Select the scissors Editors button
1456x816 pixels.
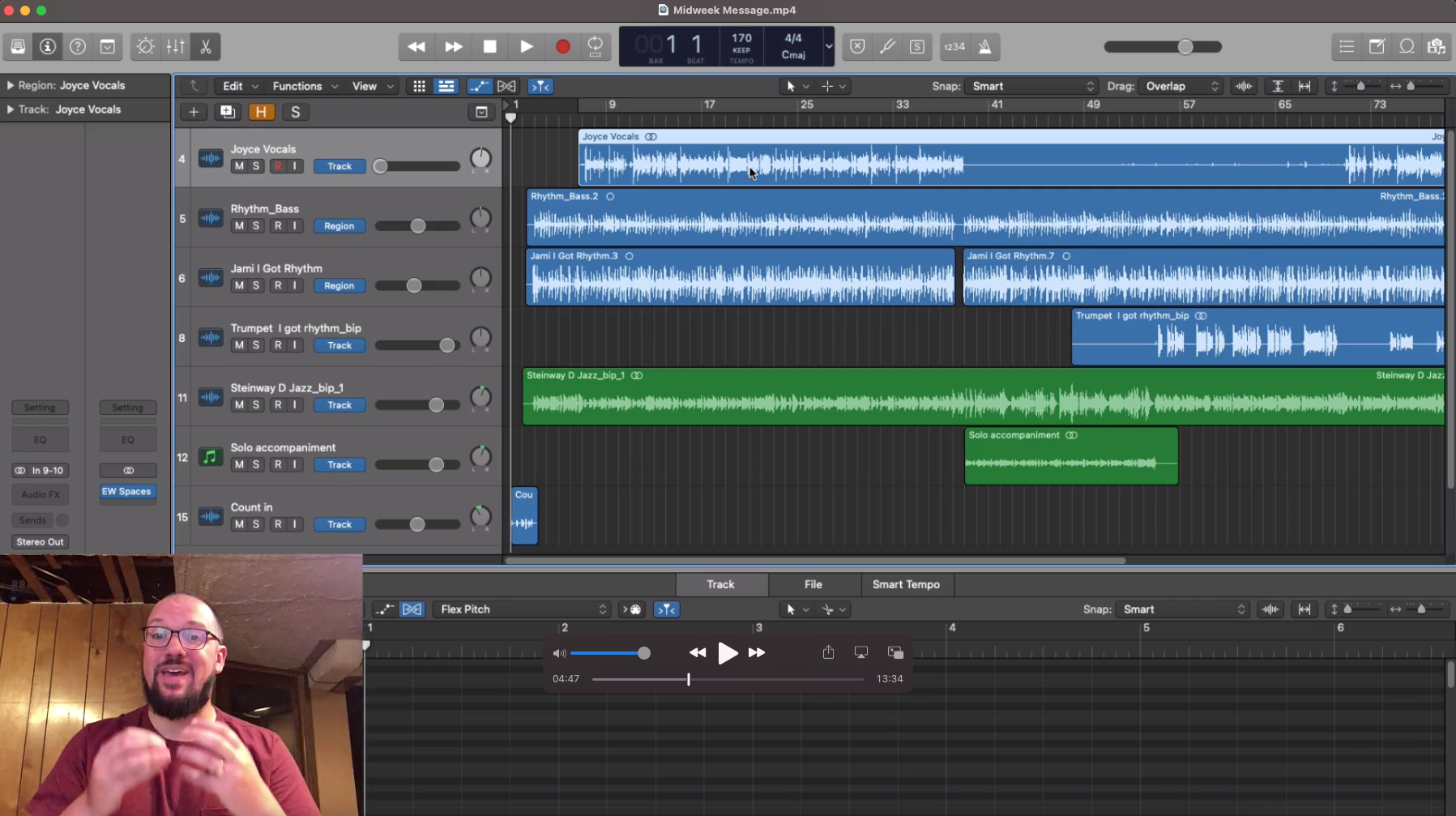tap(206, 47)
